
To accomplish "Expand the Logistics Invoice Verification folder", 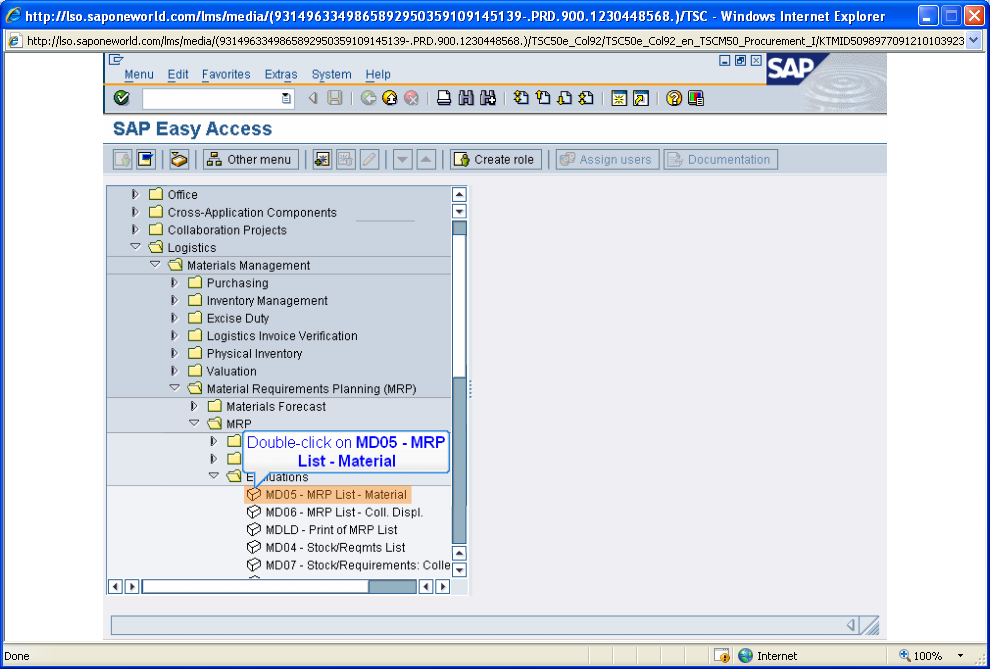I will (x=175, y=336).
